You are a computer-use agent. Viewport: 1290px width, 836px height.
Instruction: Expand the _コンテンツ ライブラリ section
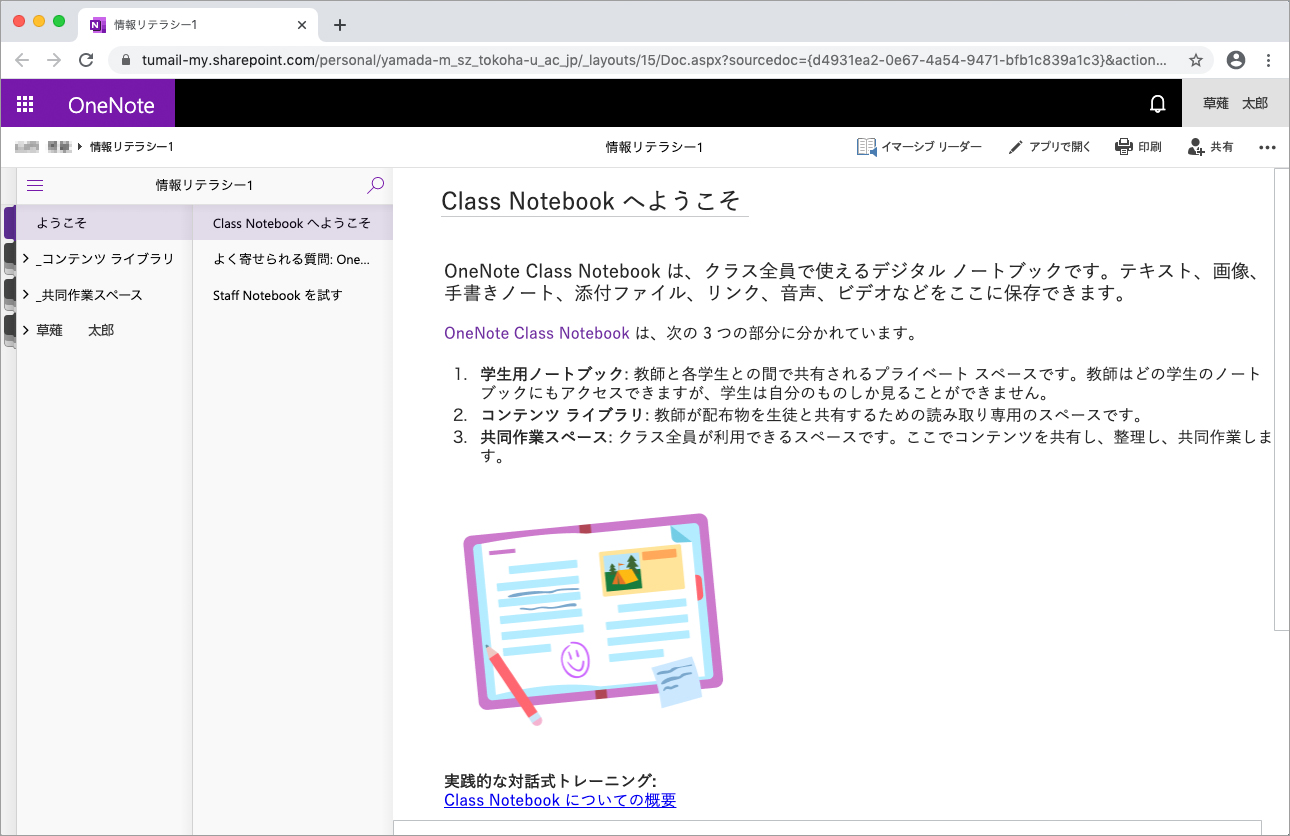point(26,259)
